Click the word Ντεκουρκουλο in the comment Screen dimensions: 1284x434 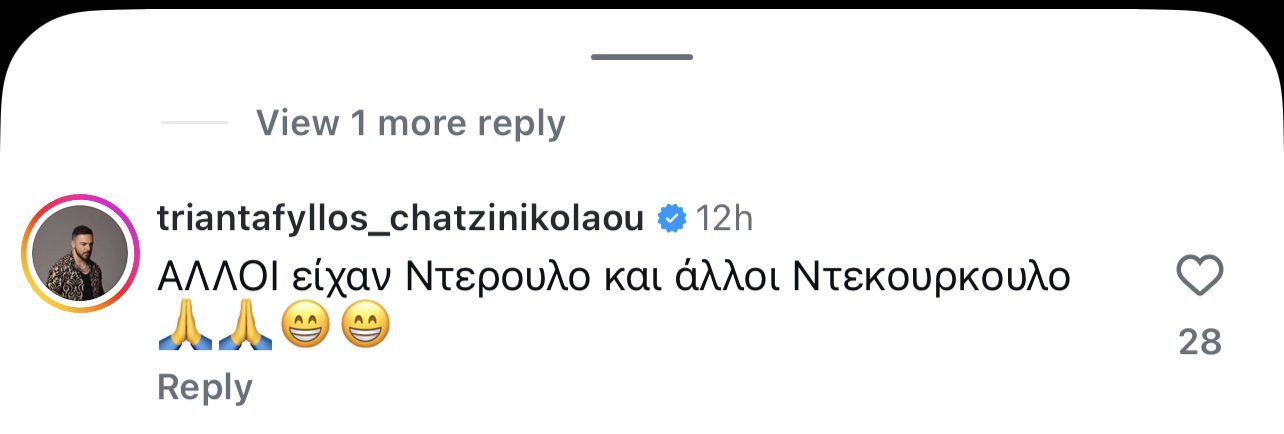(931, 277)
